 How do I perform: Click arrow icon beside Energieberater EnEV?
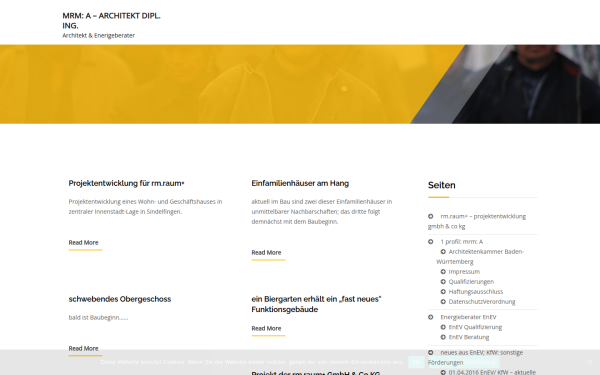(430, 317)
